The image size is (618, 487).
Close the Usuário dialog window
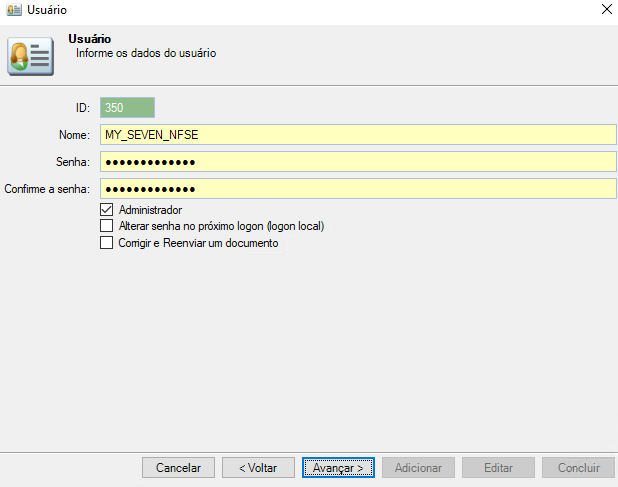606,10
